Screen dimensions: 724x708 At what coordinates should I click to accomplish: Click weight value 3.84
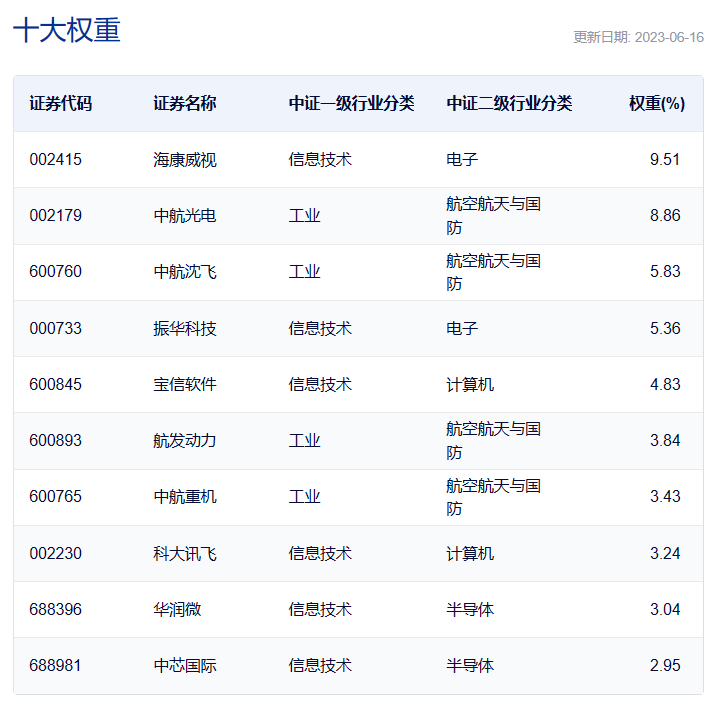(x=665, y=441)
